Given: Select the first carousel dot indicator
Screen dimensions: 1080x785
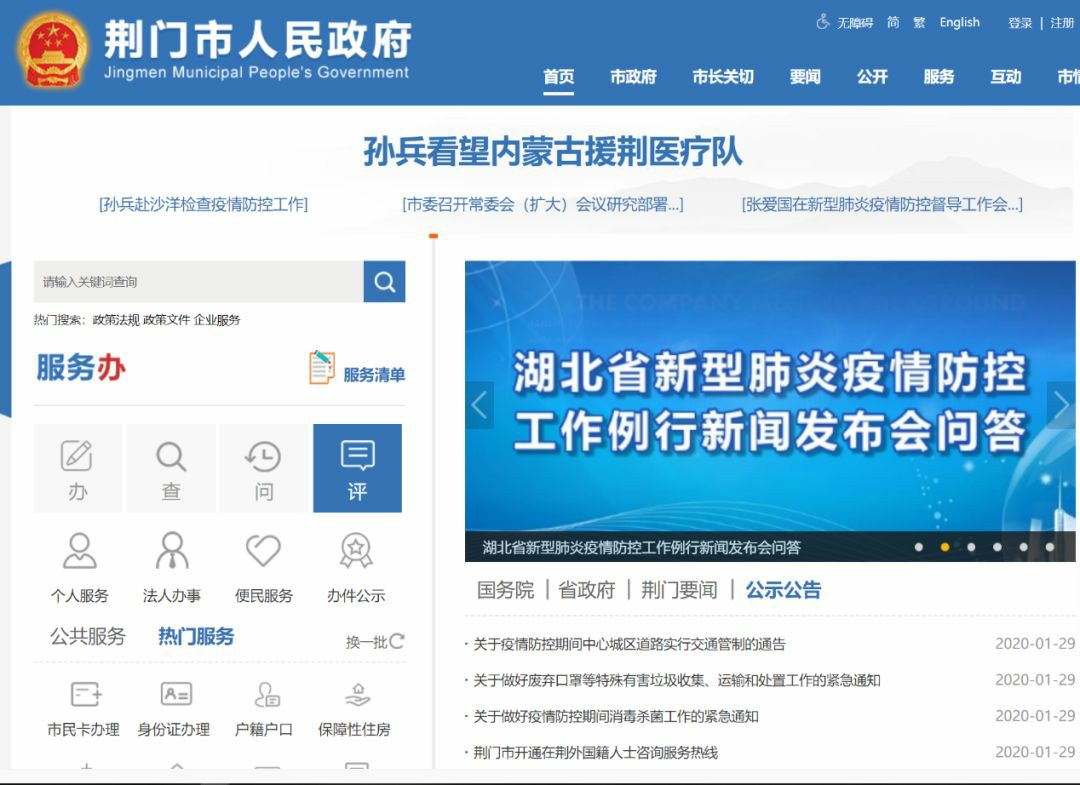Looking at the screenshot, I should pyautogui.click(x=919, y=547).
